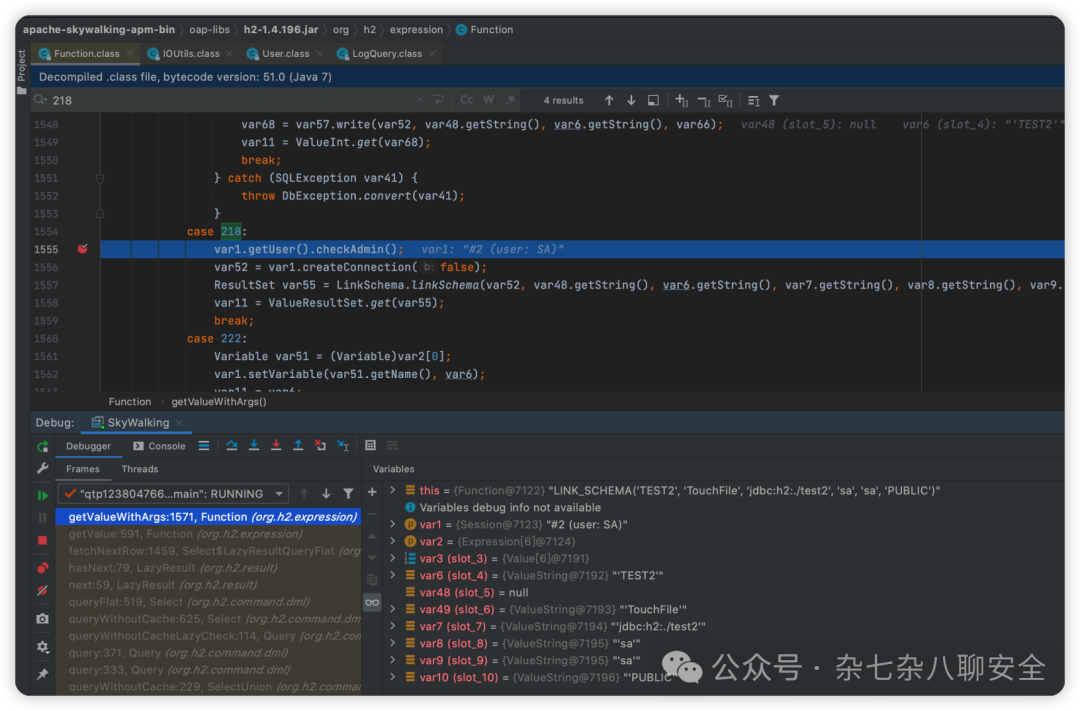Image resolution: width=1080 pixels, height=711 pixels.
Task: Open the Evaluate Expression calculator icon
Action: click(x=371, y=446)
